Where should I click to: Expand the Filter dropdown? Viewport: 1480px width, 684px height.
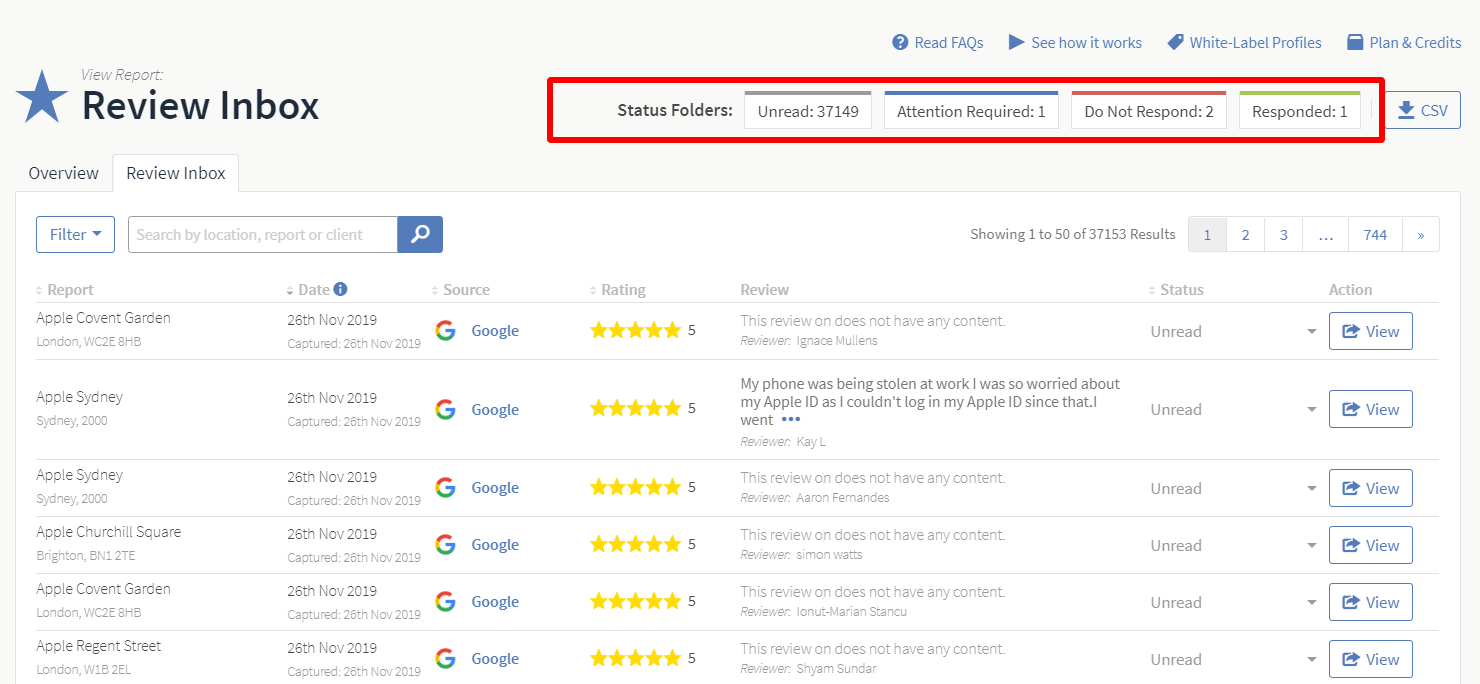(75, 234)
